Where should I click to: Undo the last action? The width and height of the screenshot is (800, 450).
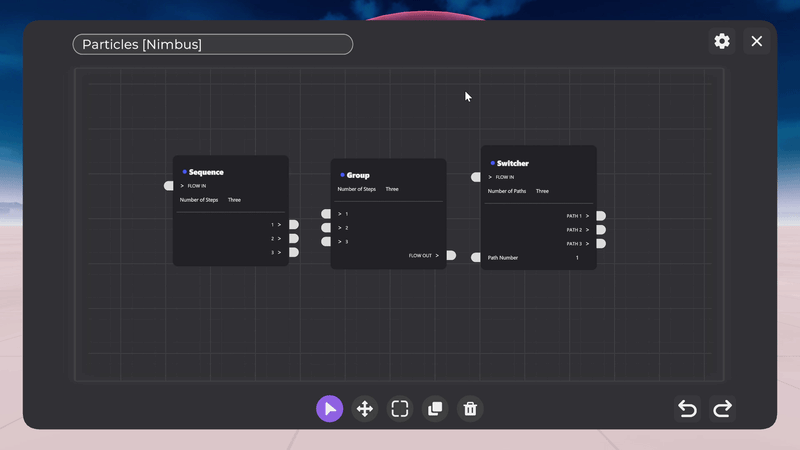click(x=687, y=409)
